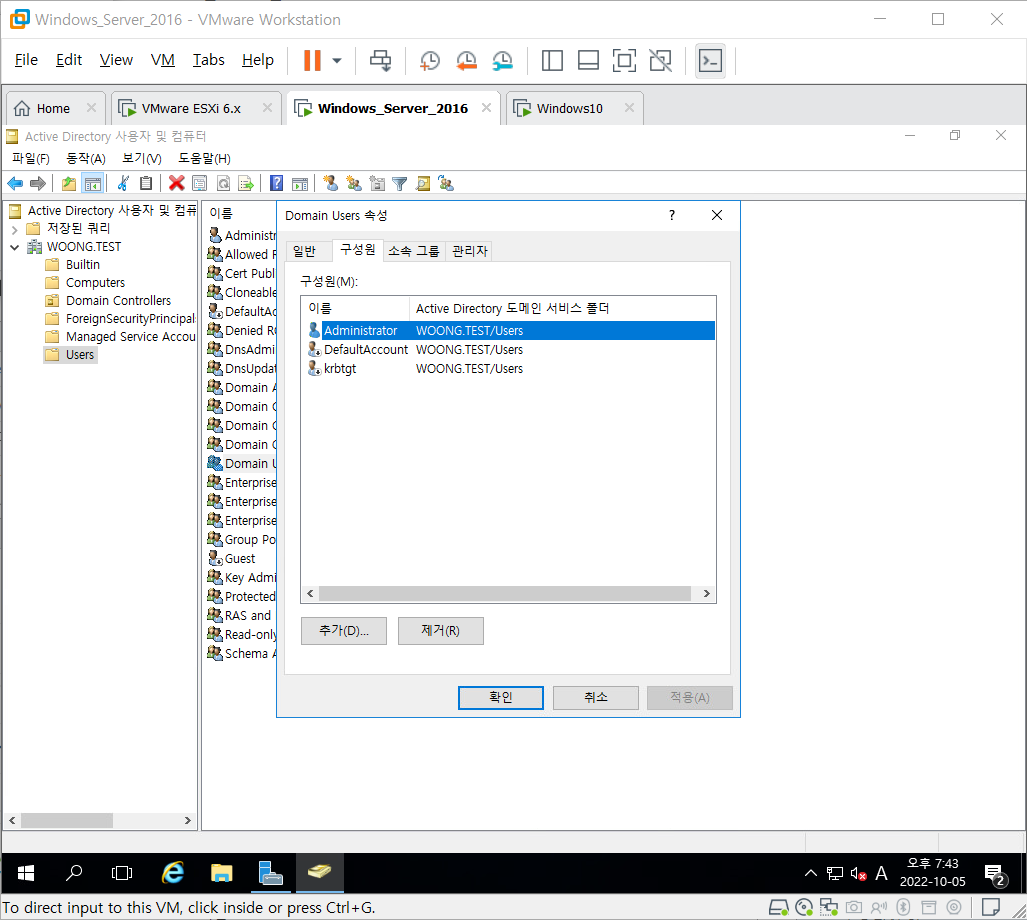The image size is (1027, 920).
Task: Switch to the 관리자 tab
Action: coord(470,251)
